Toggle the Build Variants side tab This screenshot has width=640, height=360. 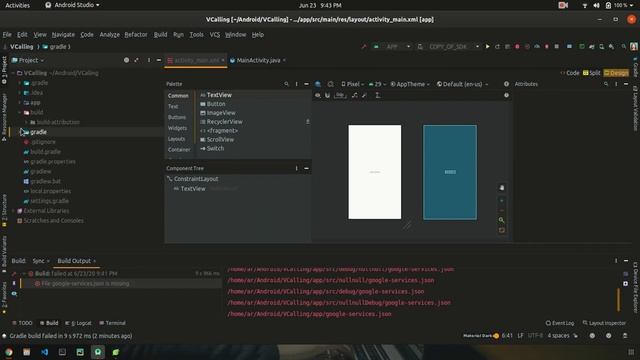[4, 254]
